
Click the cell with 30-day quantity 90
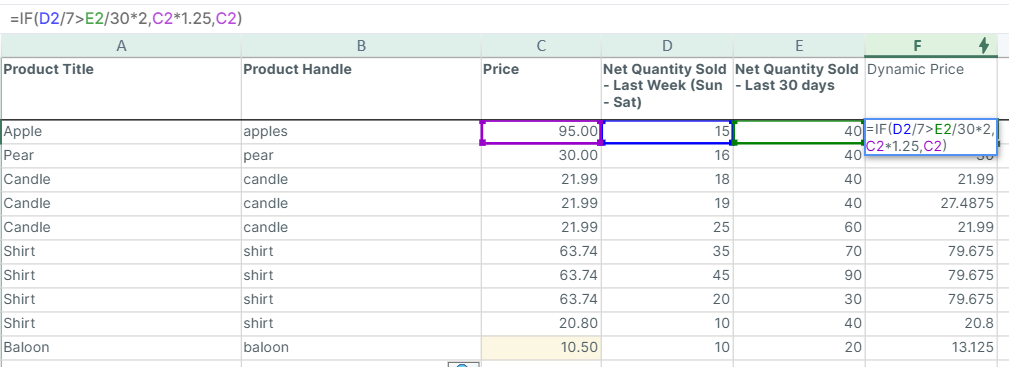(x=799, y=275)
